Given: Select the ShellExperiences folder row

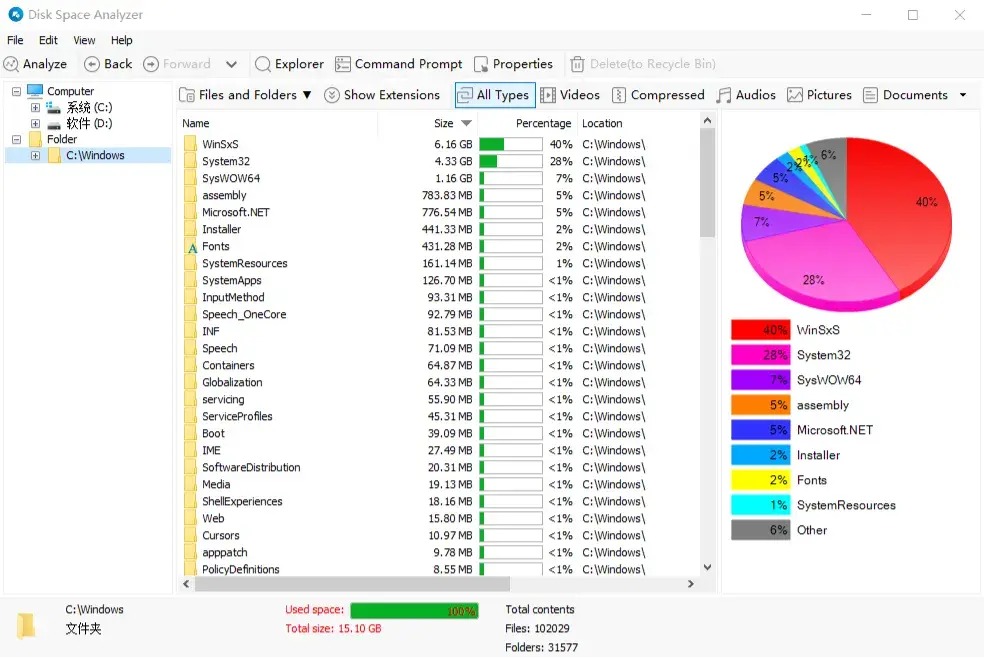Looking at the screenshot, I should coord(439,501).
